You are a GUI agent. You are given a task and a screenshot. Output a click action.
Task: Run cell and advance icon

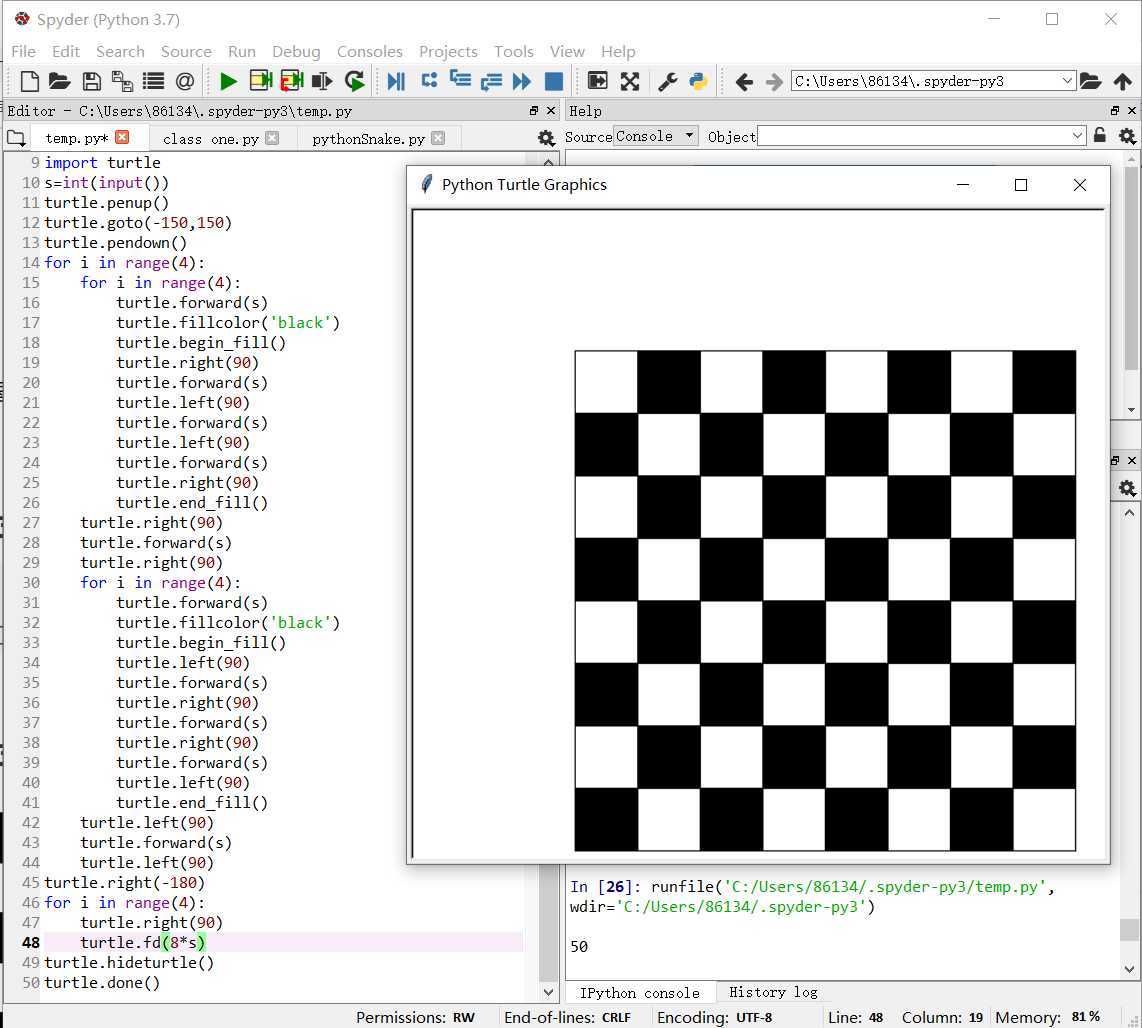(x=291, y=80)
